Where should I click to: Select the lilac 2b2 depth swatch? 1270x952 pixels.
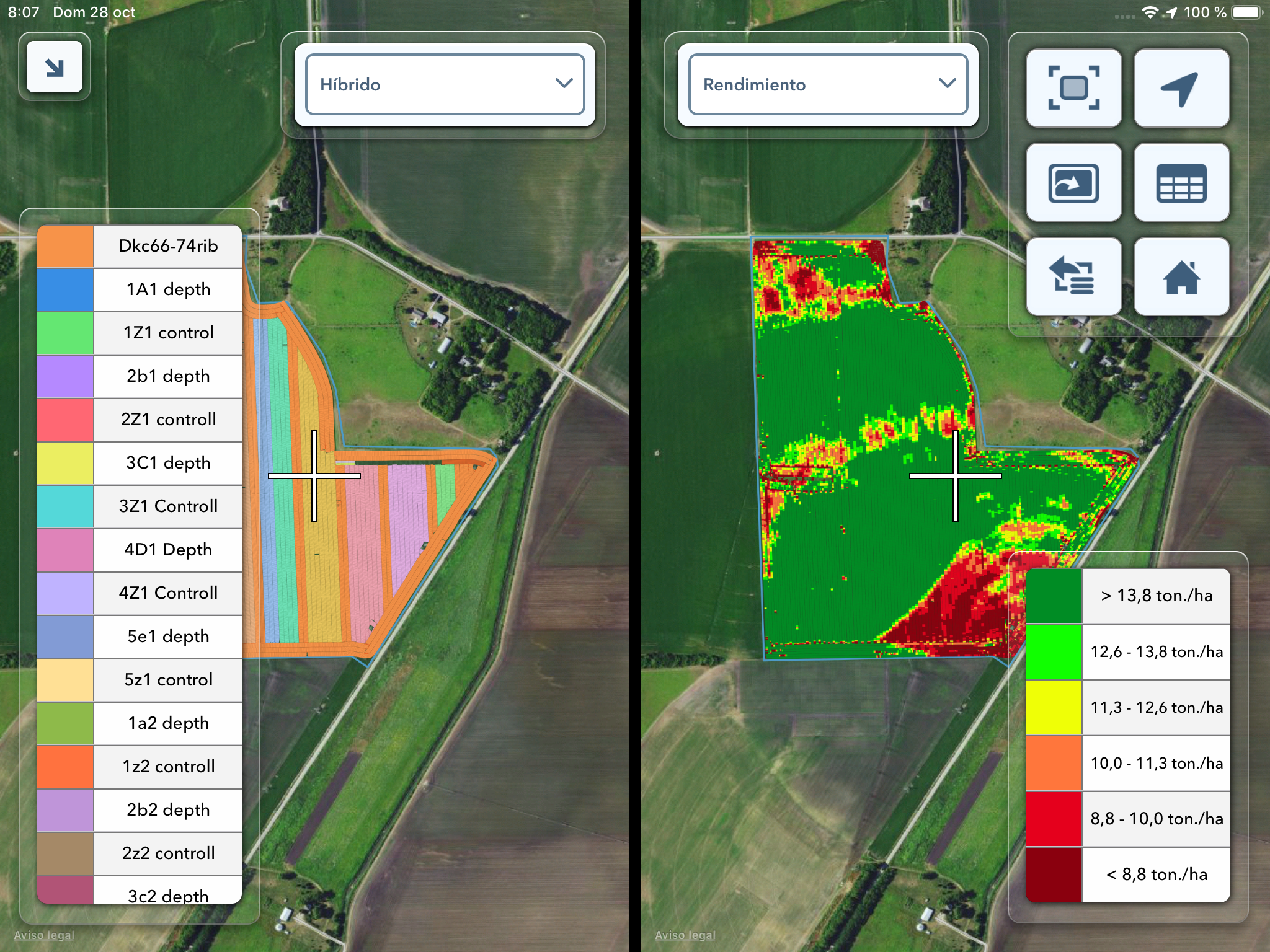[65, 811]
